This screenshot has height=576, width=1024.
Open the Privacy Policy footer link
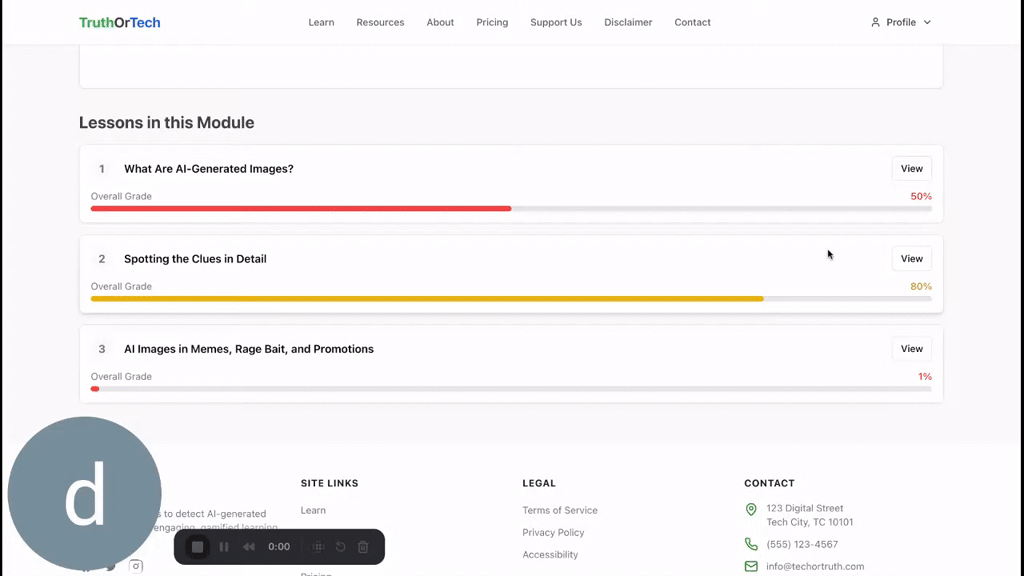(x=553, y=532)
